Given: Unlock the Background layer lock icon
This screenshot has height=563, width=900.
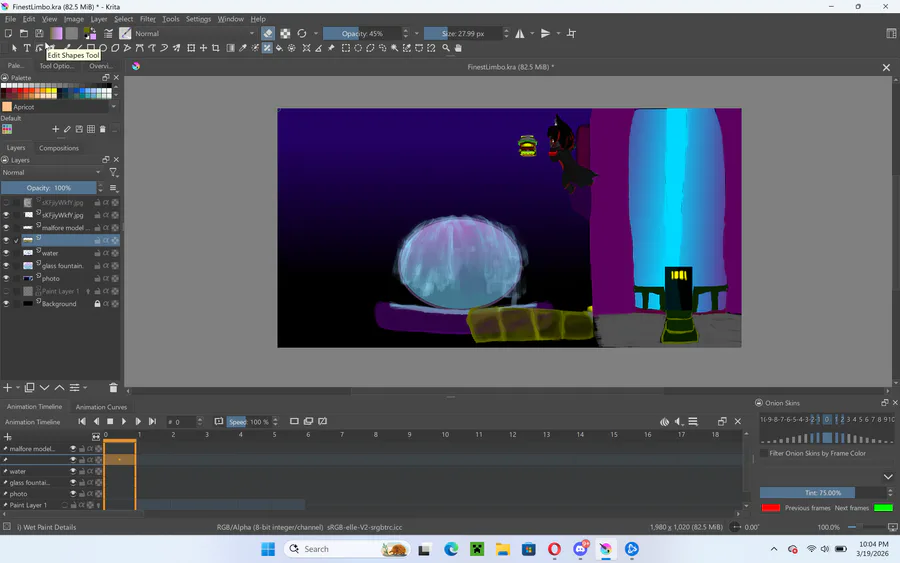Looking at the screenshot, I should click(x=98, y=304).
